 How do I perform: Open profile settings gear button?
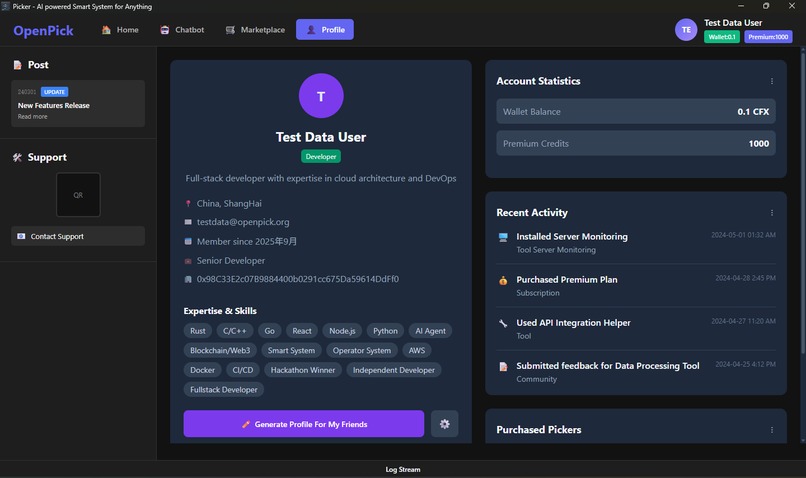coord(445,424)
